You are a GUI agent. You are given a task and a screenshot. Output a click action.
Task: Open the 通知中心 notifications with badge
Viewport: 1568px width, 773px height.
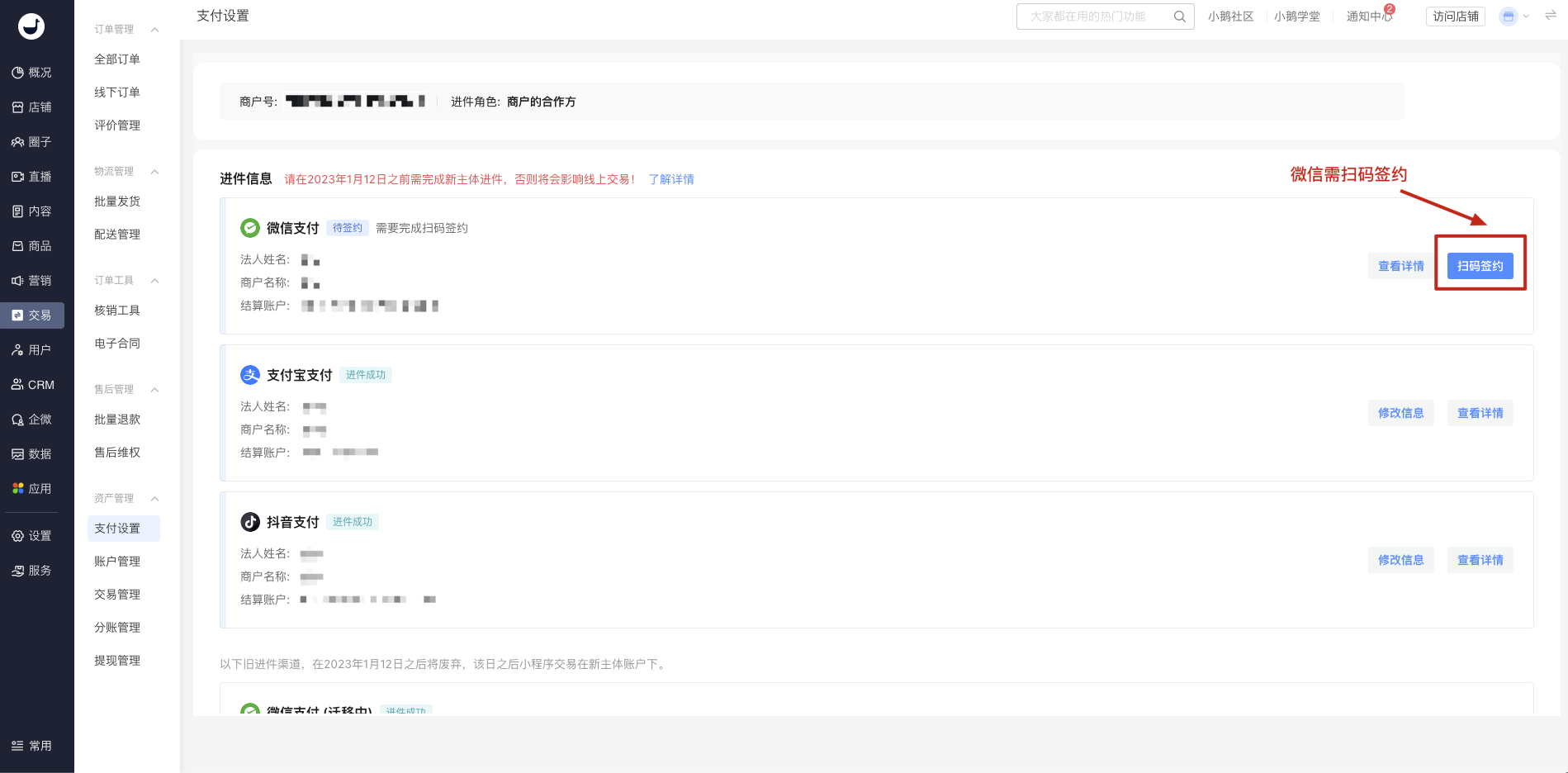(1369, 17)
